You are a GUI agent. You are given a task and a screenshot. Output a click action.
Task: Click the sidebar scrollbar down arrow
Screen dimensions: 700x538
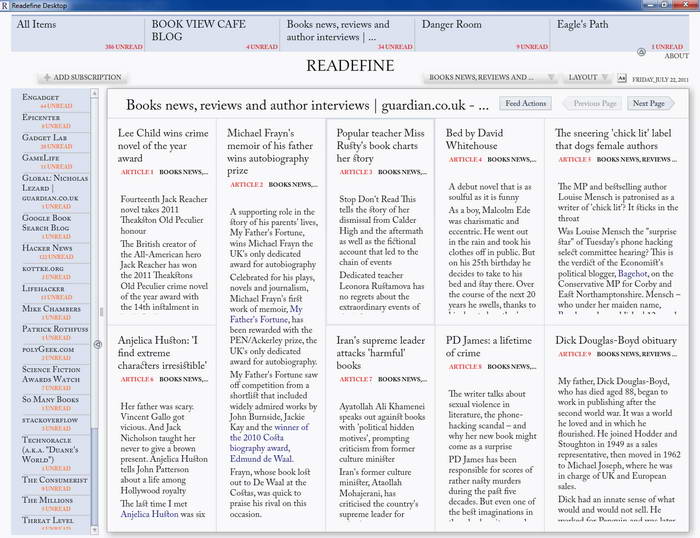pos(94,530)
